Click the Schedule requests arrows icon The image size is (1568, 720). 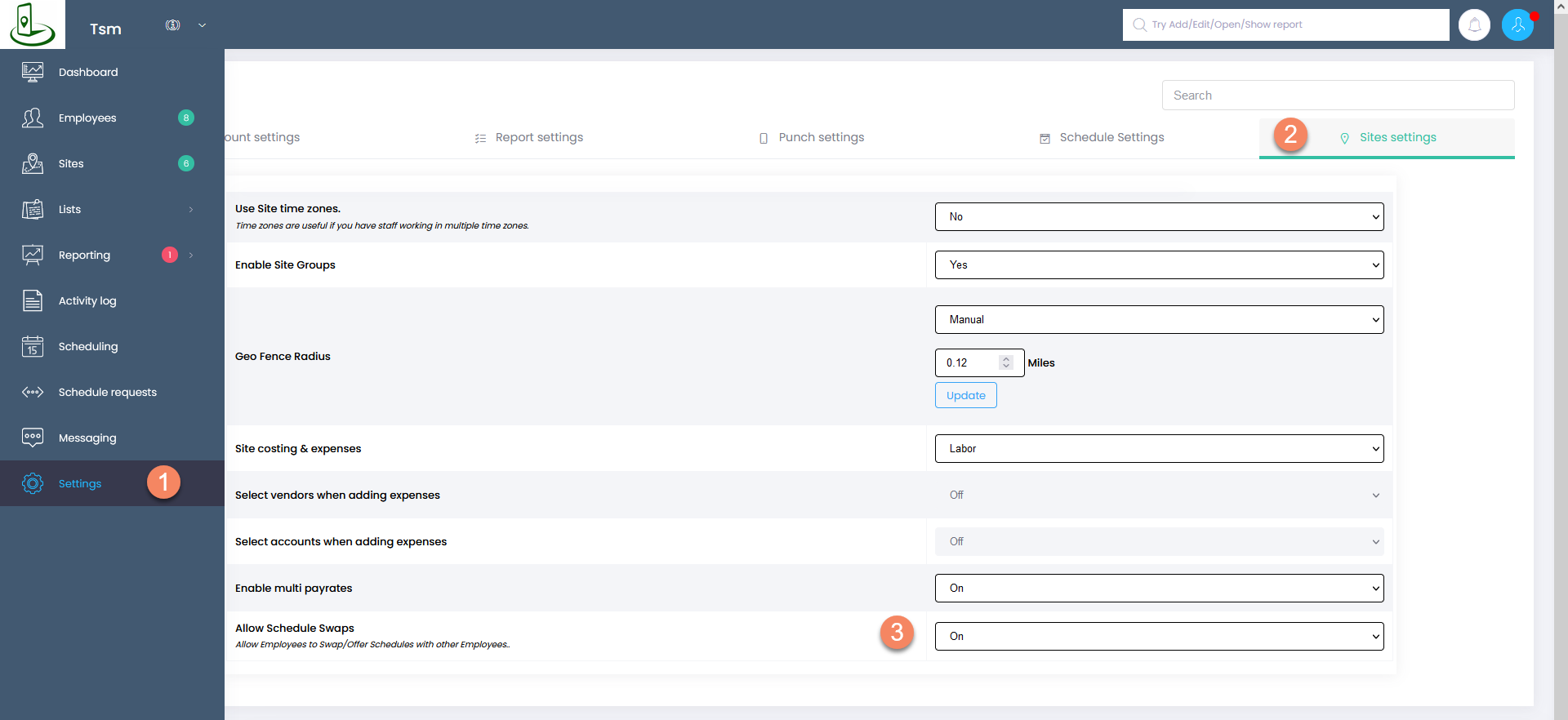click(33, 392)
